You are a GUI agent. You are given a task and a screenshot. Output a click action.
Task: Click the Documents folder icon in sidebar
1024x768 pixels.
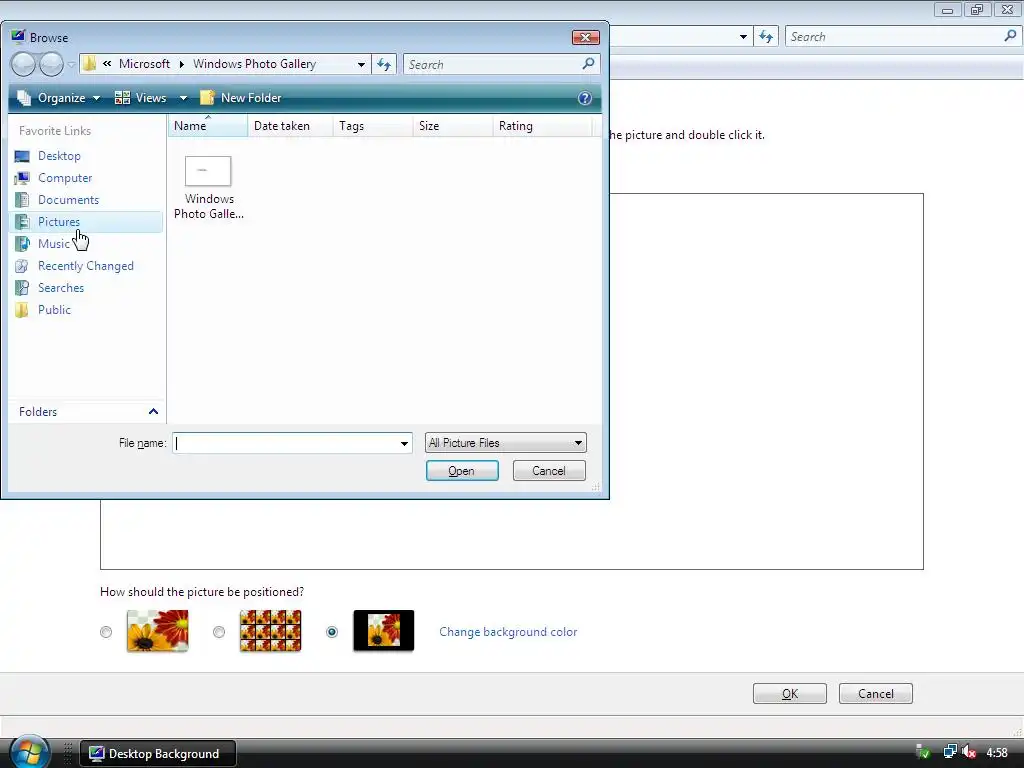click(22, 200)
